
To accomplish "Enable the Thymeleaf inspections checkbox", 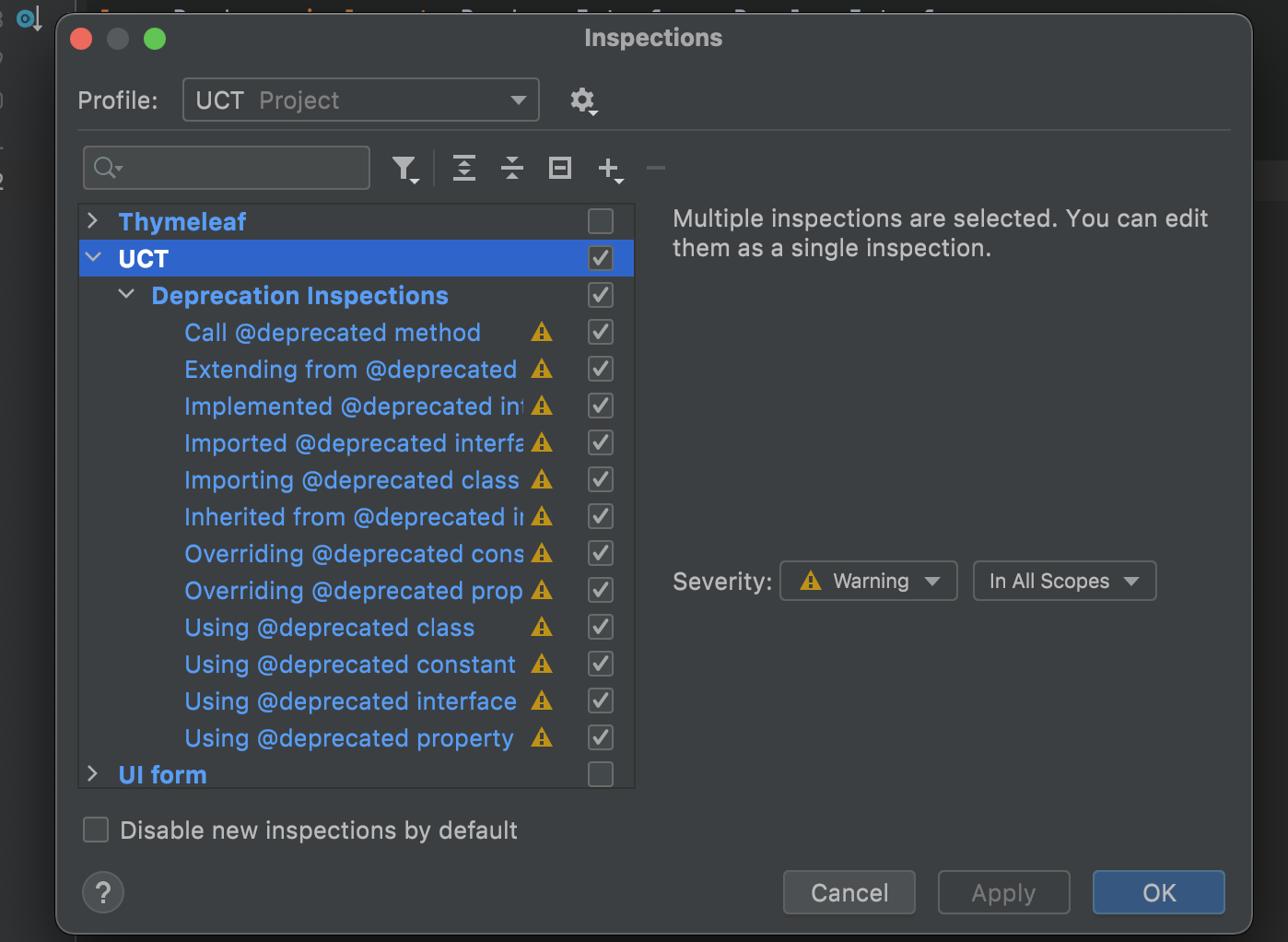I will click(601, 221).
